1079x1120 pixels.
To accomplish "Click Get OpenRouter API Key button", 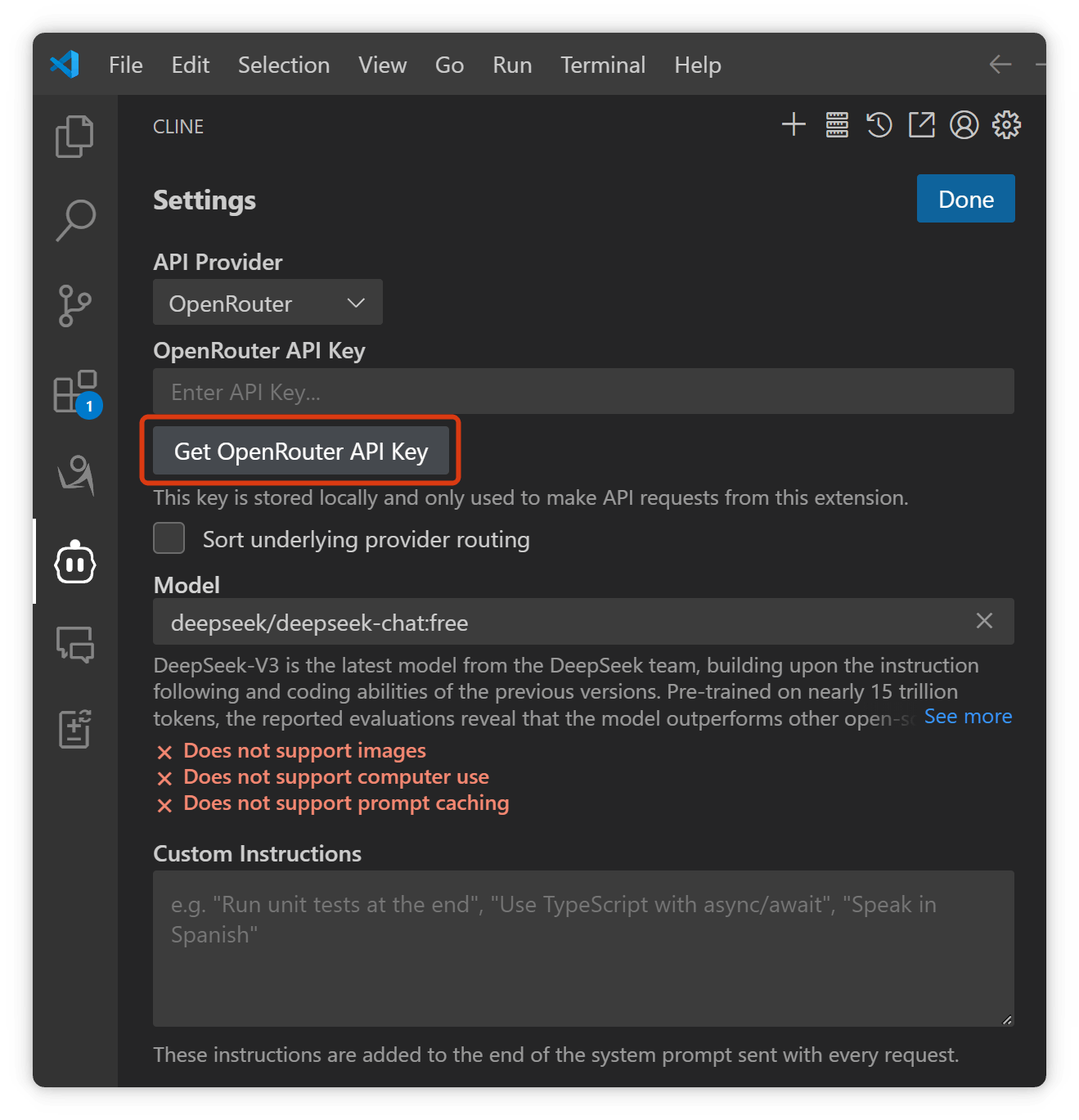I will [x=301, y=451].
